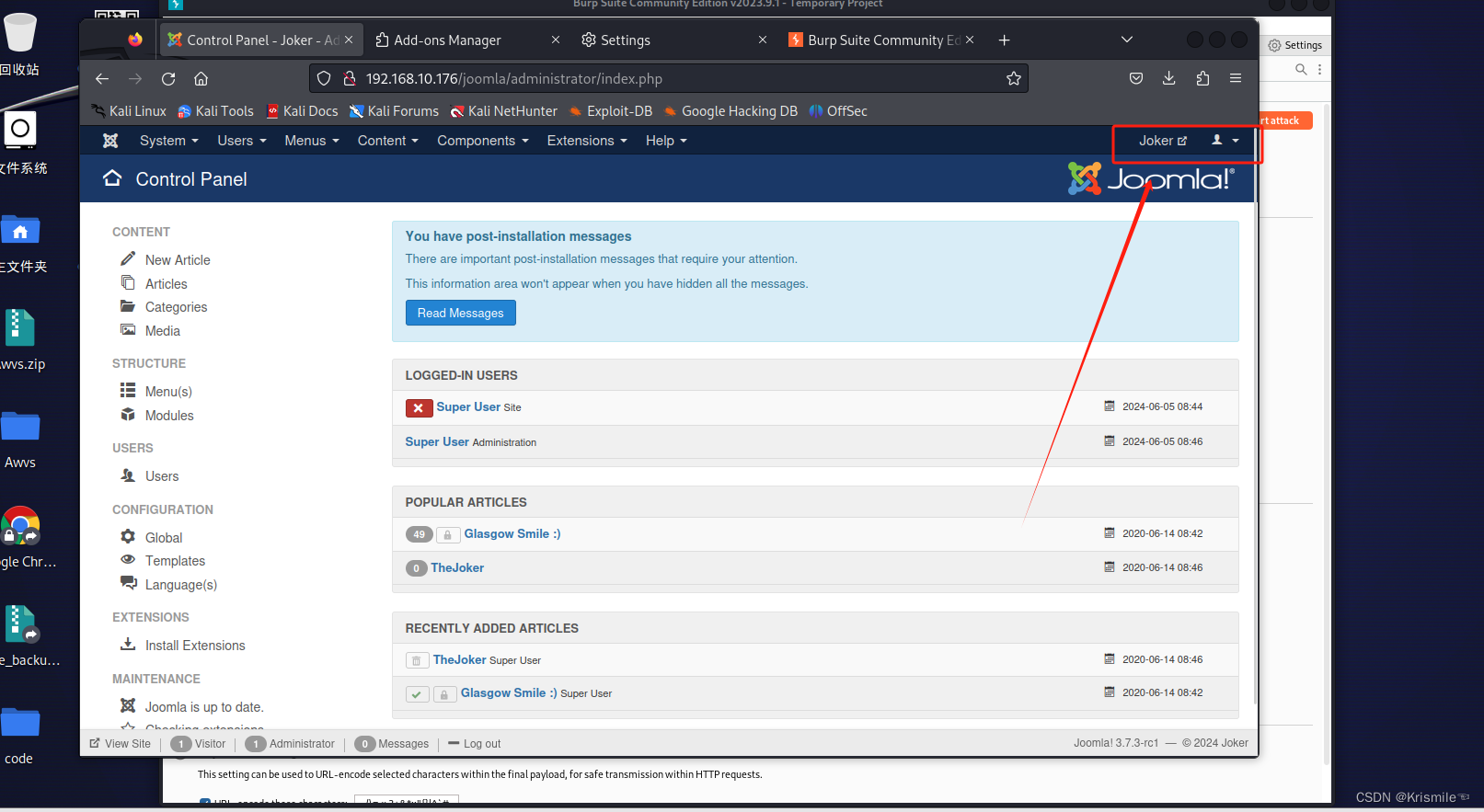Click the green check publish icon for Glasgow Smile

pos(417,694)
